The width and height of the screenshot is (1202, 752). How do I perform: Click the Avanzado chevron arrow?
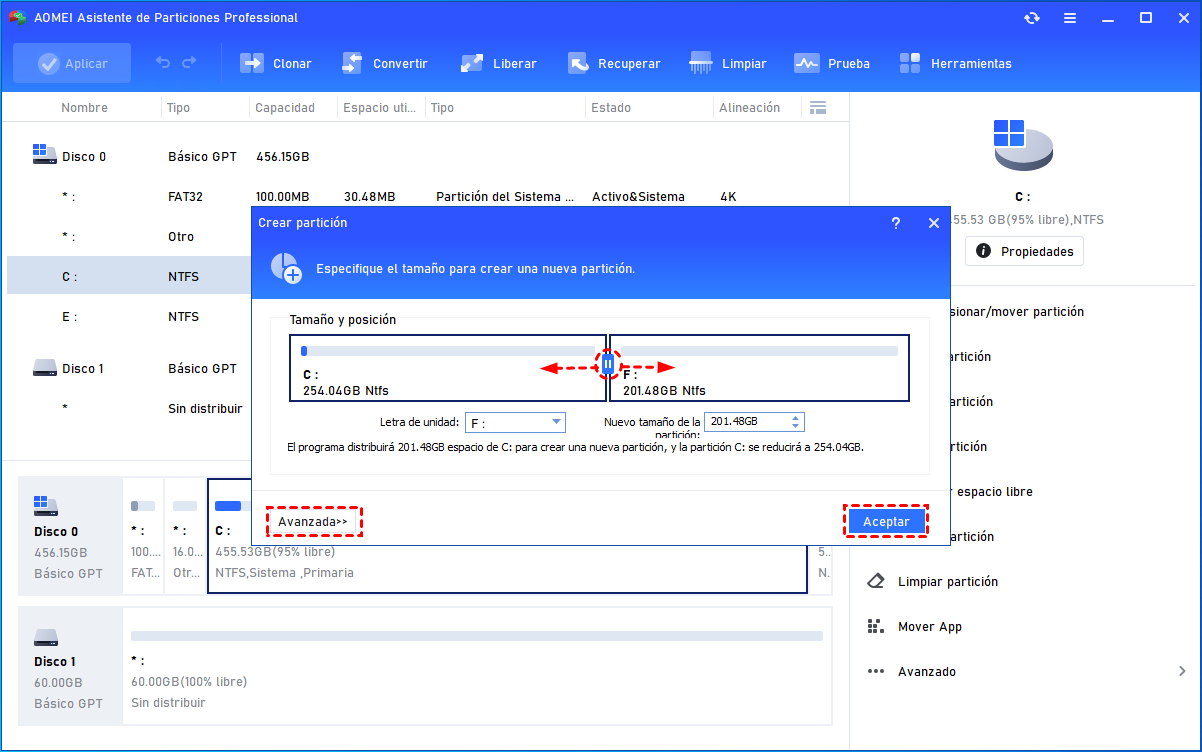[1182, 671]
